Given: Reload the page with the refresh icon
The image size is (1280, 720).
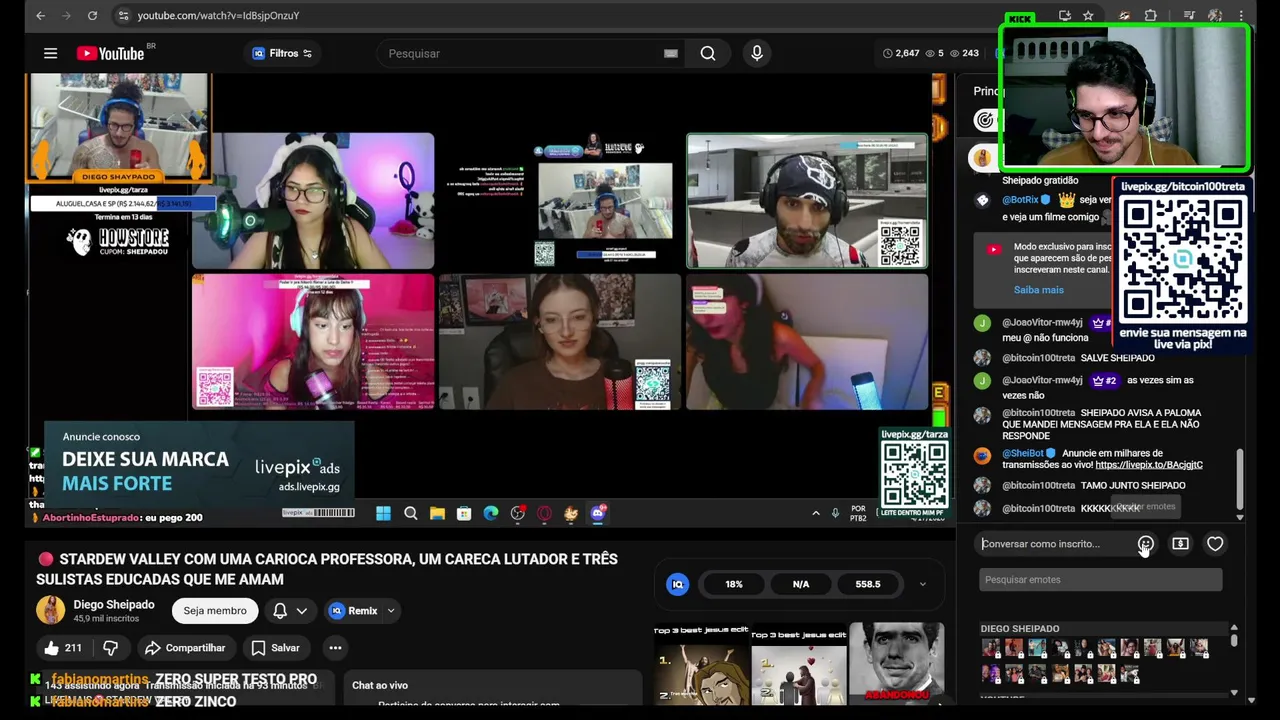Looking at the screenshot, I should 92,16.
